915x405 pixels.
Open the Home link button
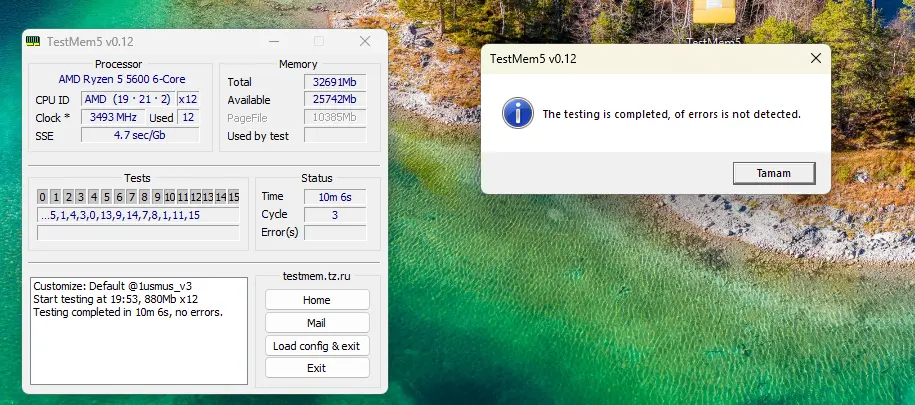click(317, 300)
